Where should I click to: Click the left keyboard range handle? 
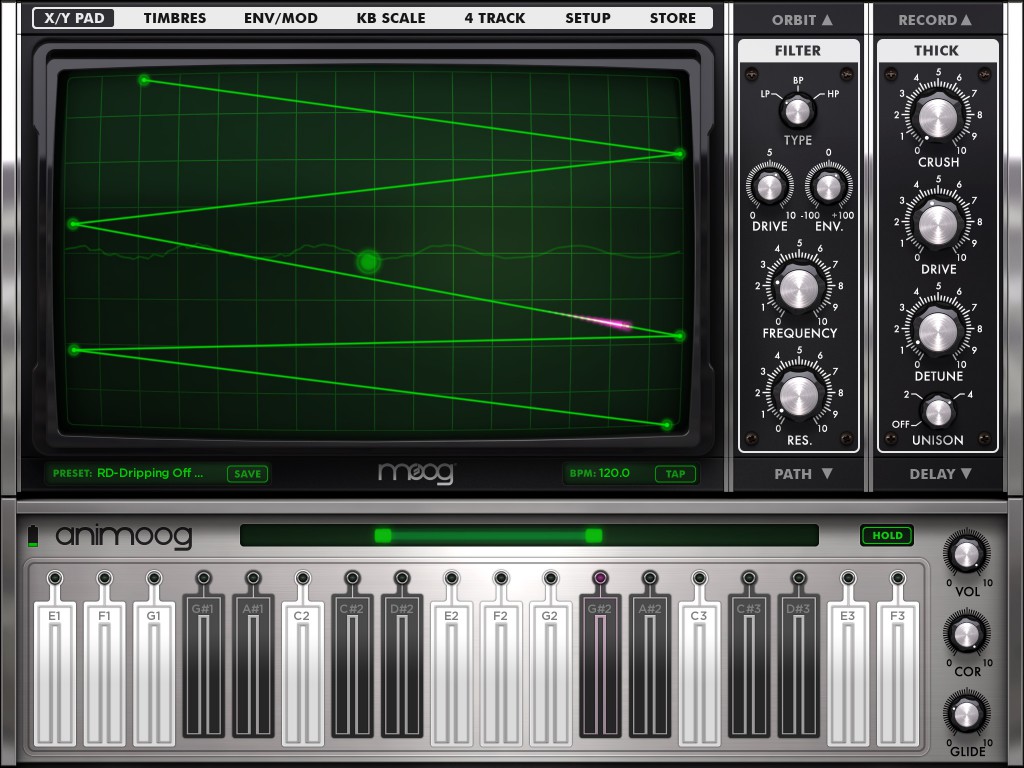point(383,536)
